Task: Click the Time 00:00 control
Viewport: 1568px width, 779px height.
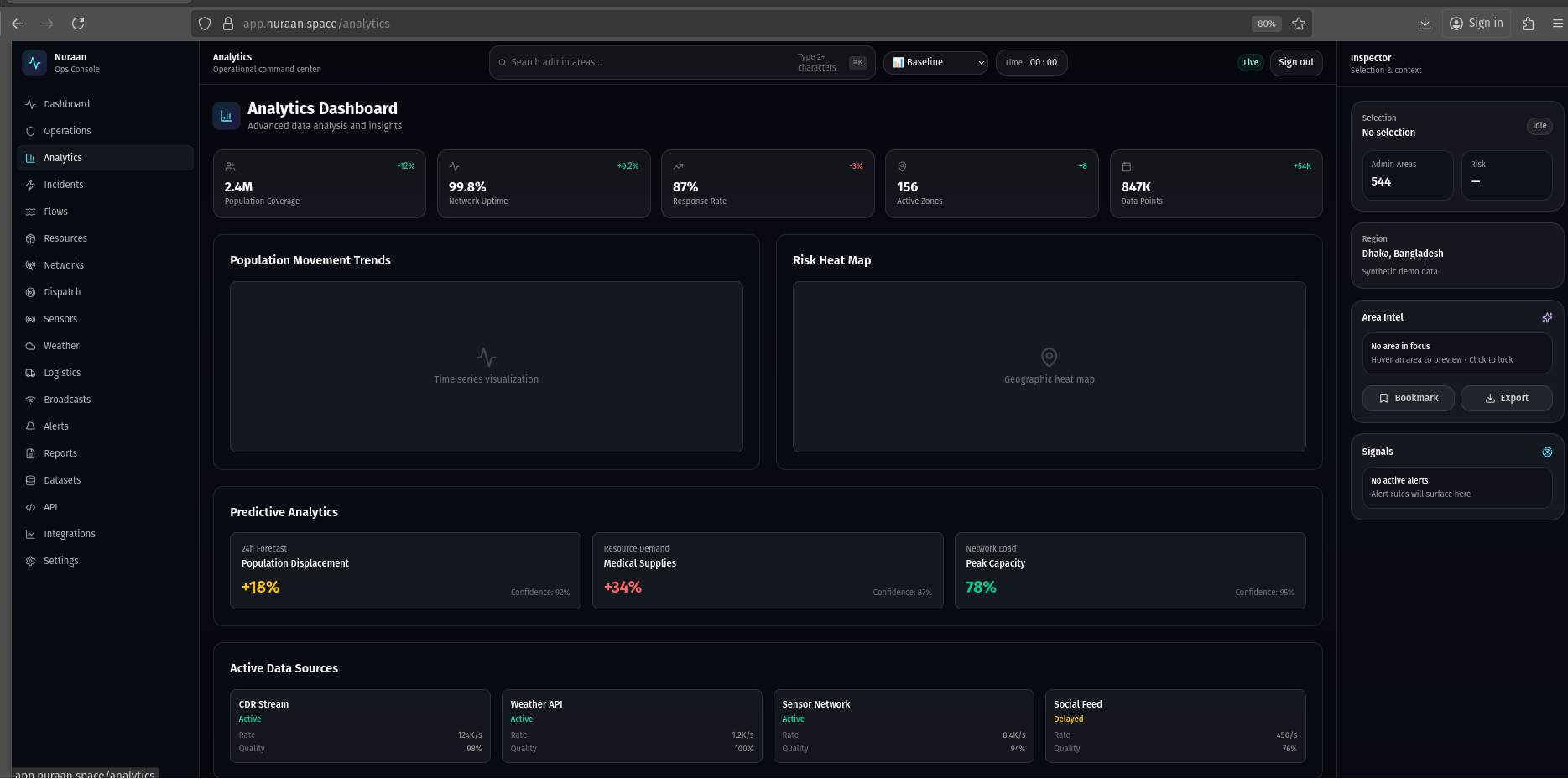Action: pyautogui.click(x=1031, y=63)
